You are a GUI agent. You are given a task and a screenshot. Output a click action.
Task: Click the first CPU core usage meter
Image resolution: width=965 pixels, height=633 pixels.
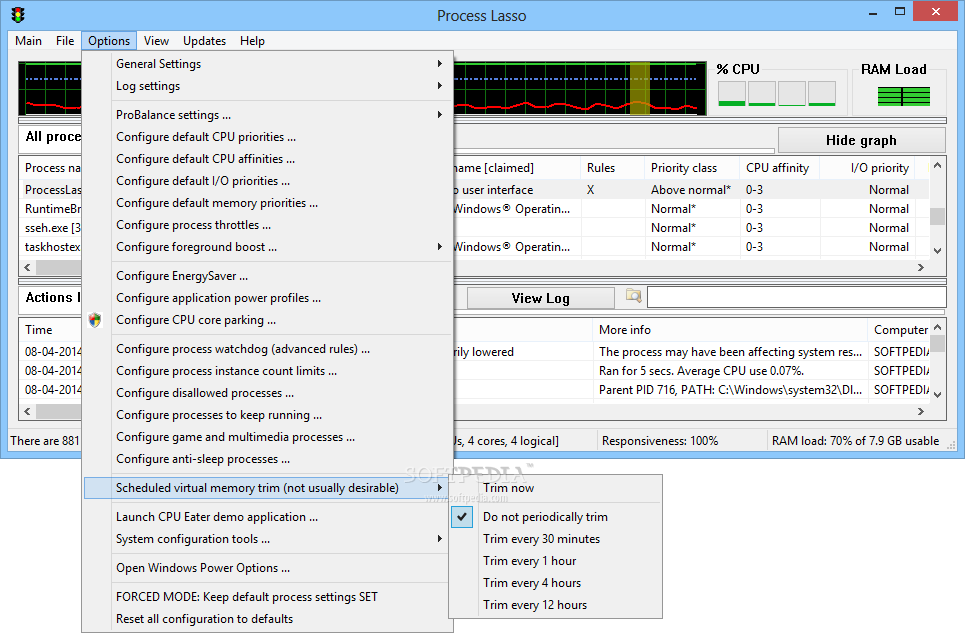point(732,94)
